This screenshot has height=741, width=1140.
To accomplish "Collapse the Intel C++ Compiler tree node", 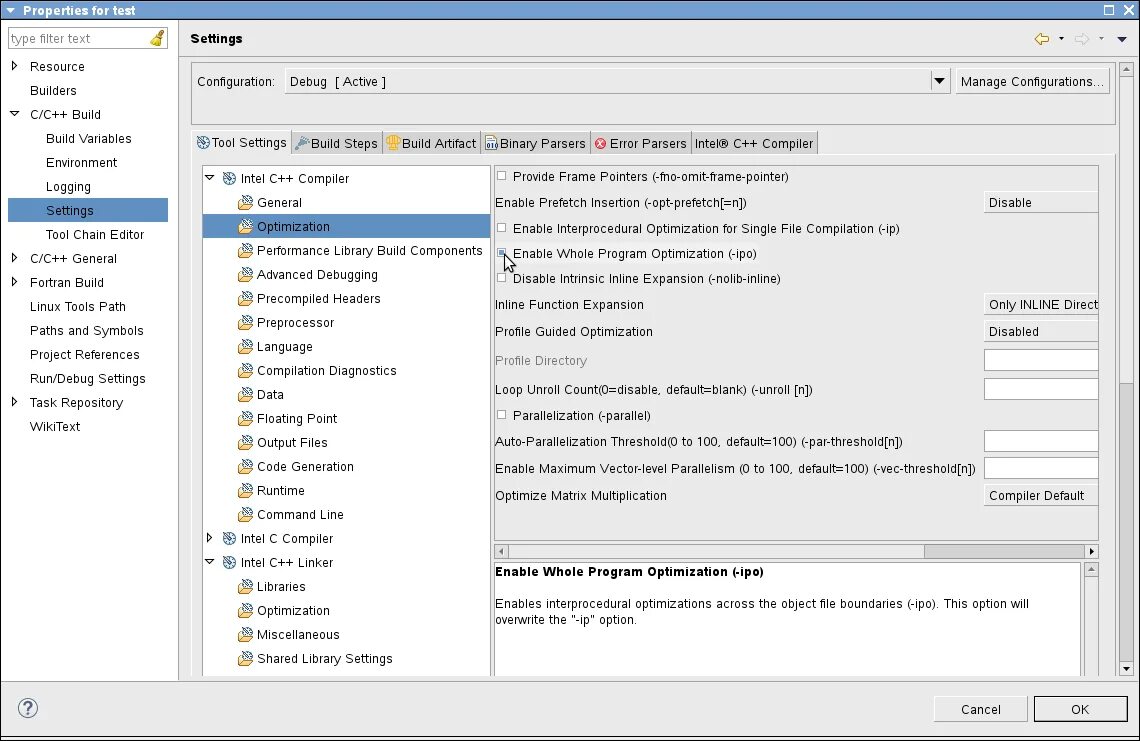I will pyautogui.click(x=209, y=178).
